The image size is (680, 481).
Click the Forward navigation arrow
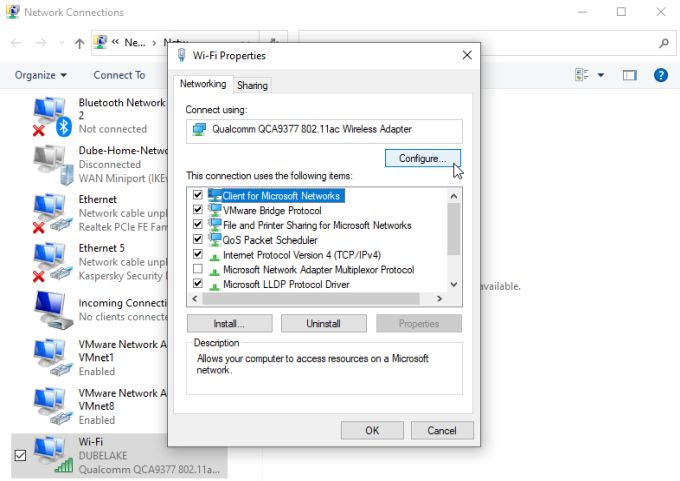[41, 43]
